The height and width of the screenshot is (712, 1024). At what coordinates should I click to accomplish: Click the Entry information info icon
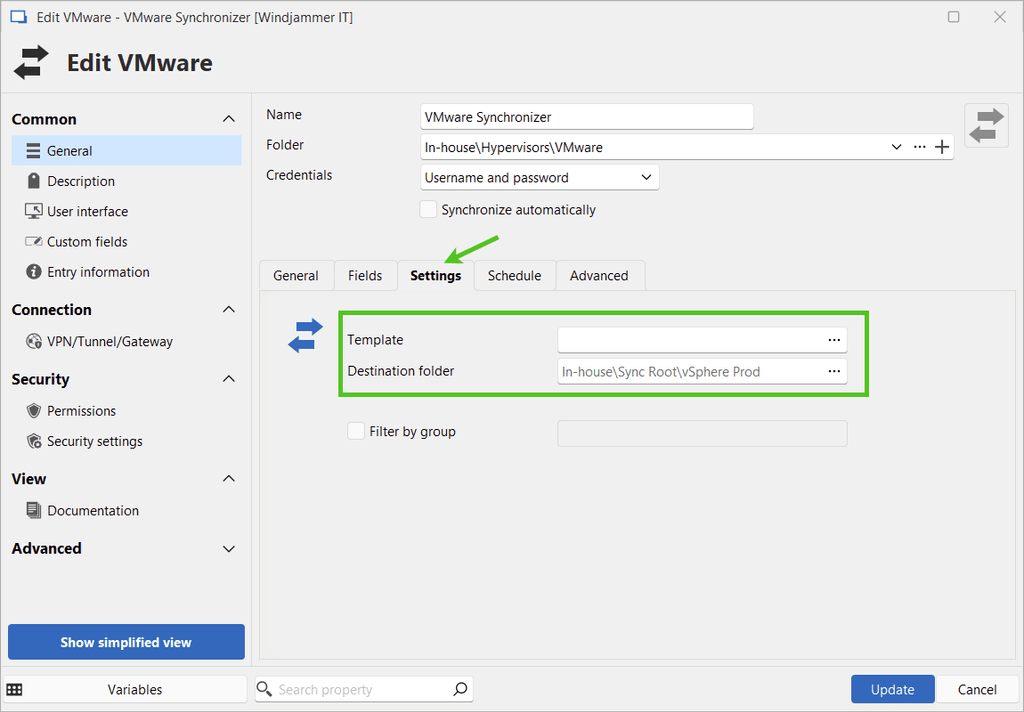click(33, 272)
